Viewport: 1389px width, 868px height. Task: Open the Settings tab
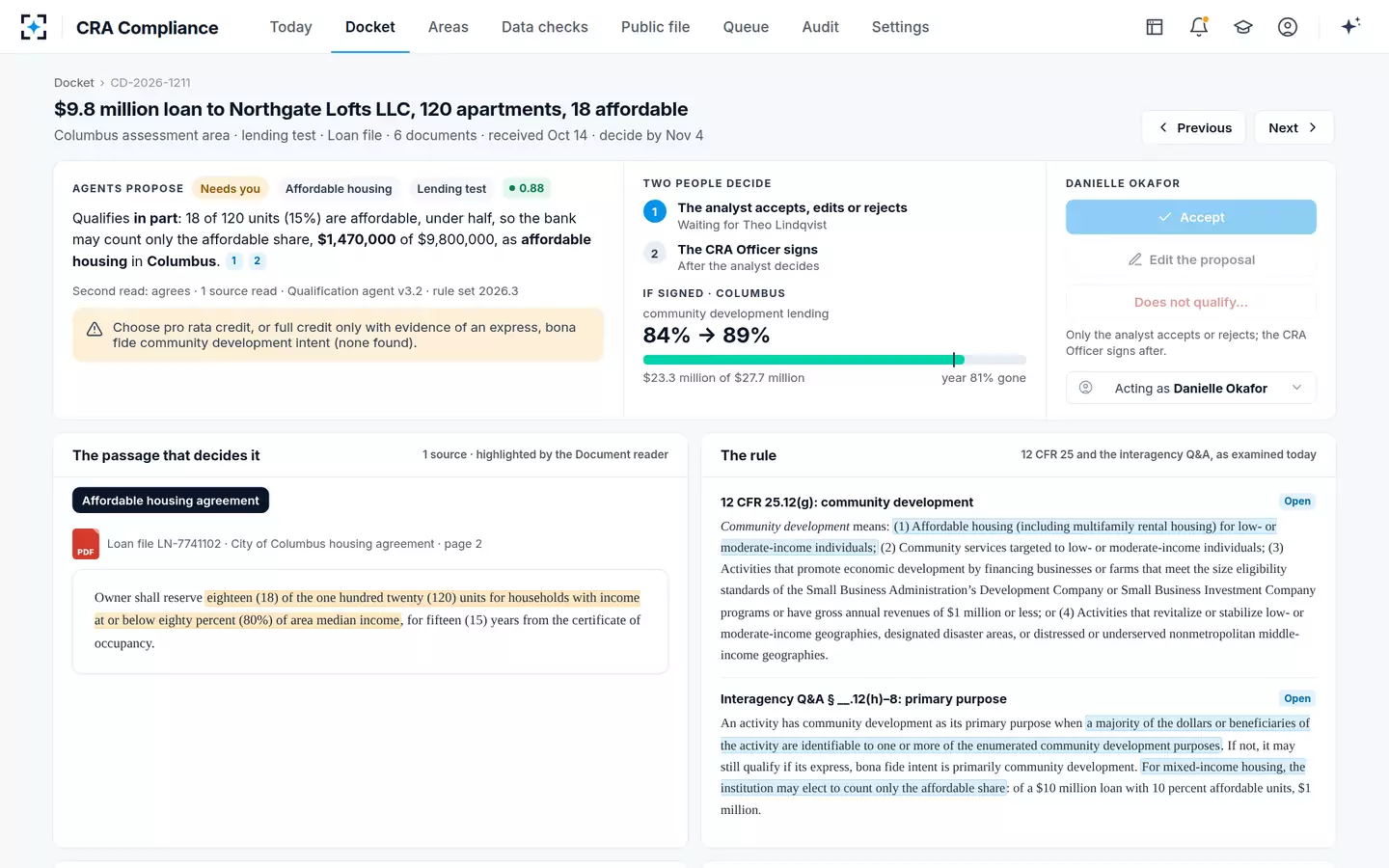(901, 27)
